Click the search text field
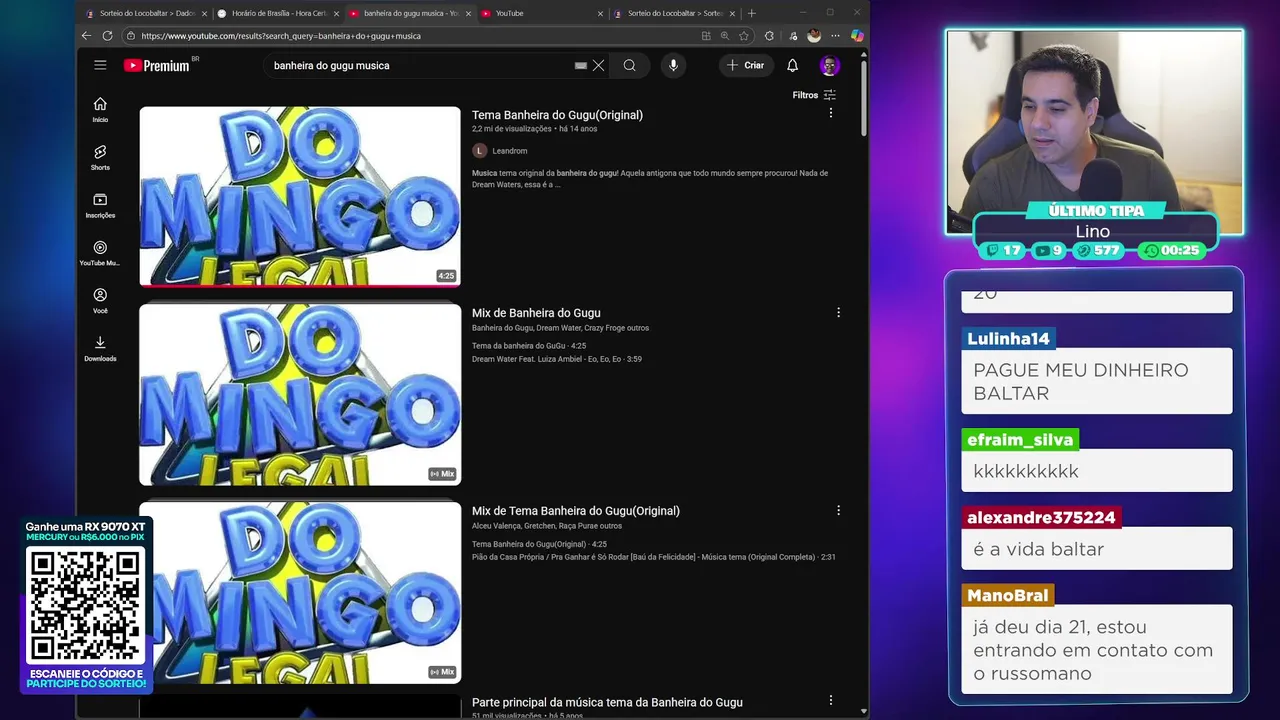This screenshot has width=1280, height=720. tap(420, 65)
